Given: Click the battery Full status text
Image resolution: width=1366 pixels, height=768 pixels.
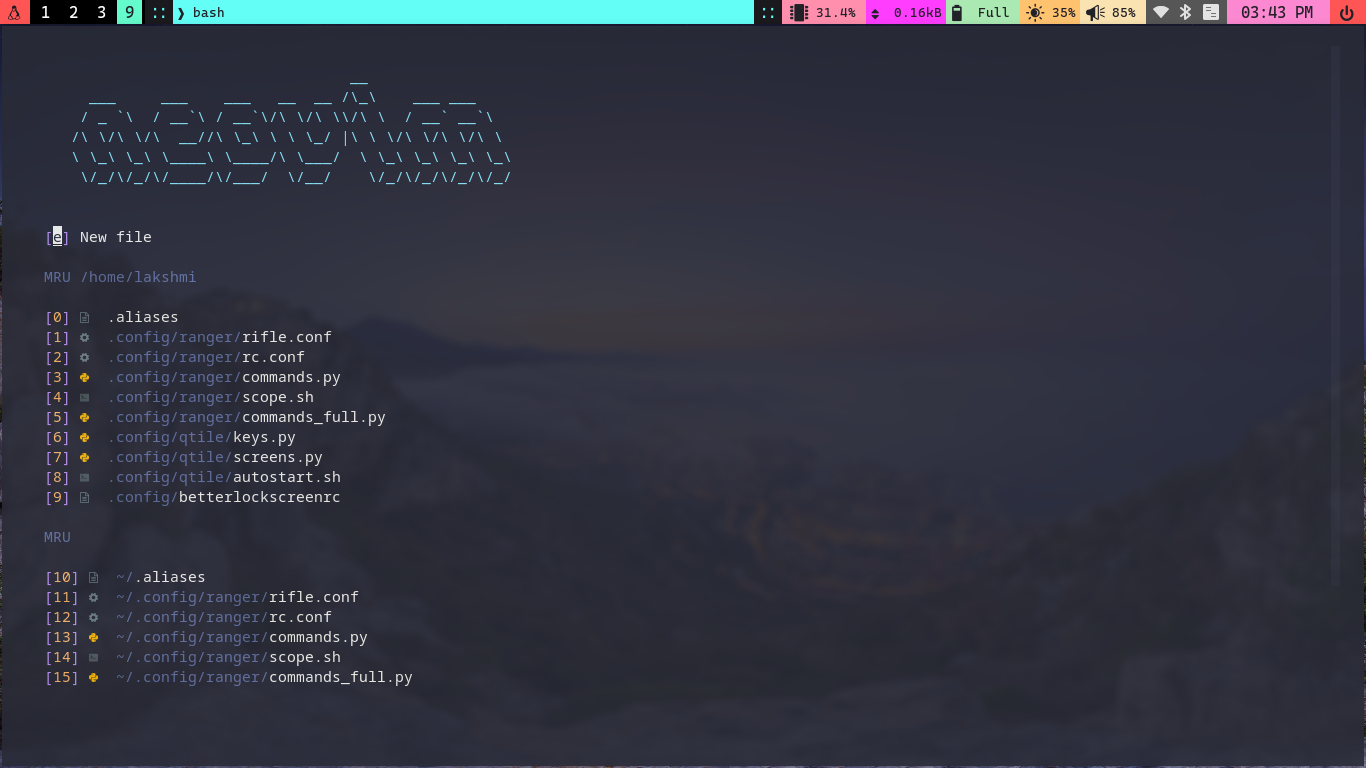Looking at the screenshot, I should 994,12.
